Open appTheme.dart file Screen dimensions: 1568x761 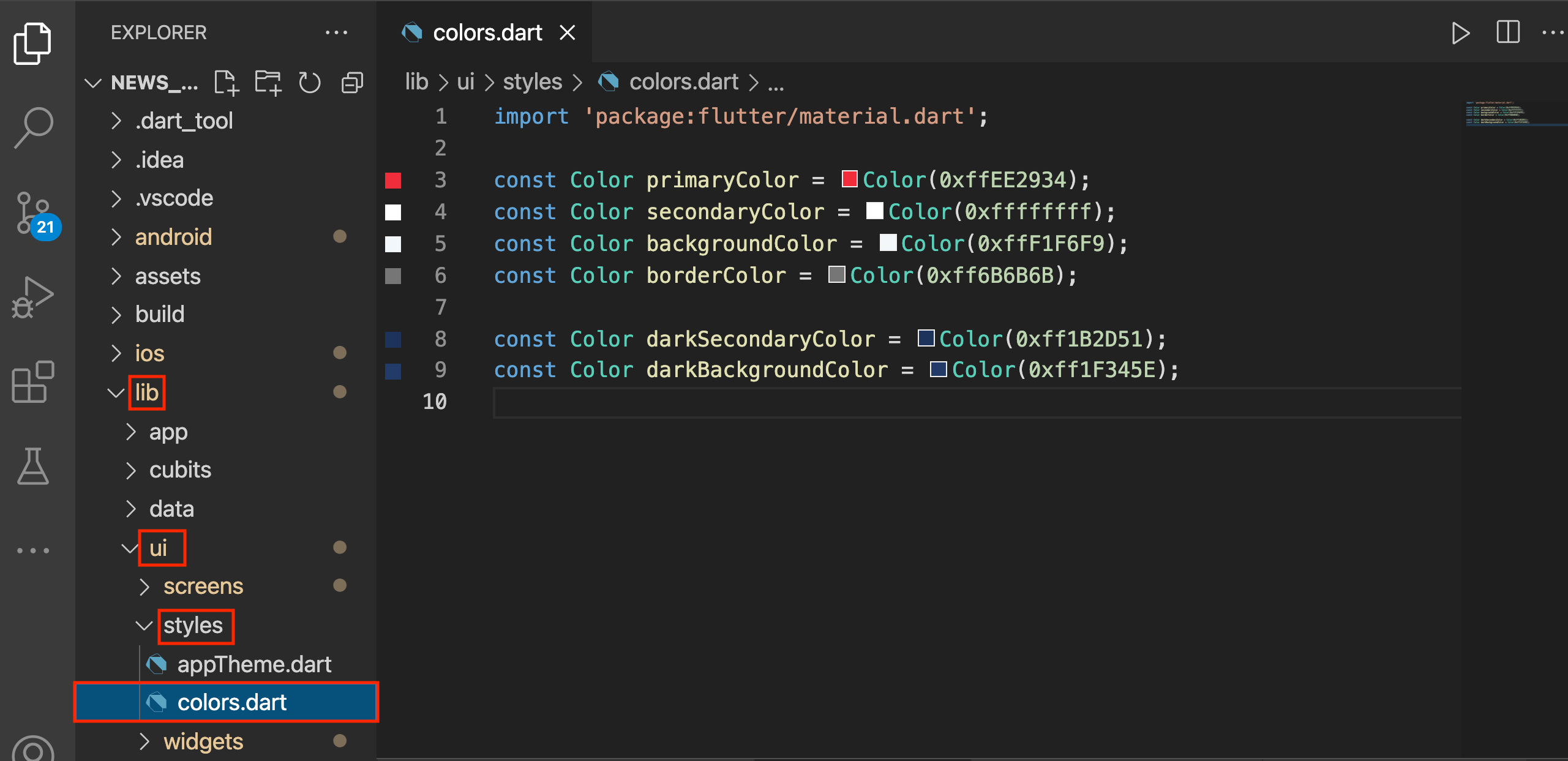(253, 664)
